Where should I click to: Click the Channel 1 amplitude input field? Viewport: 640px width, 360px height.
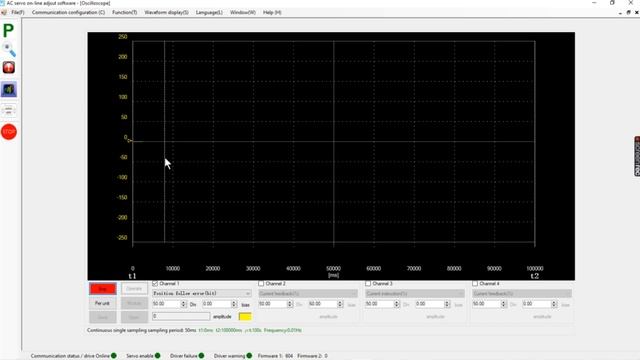[181, 316]
